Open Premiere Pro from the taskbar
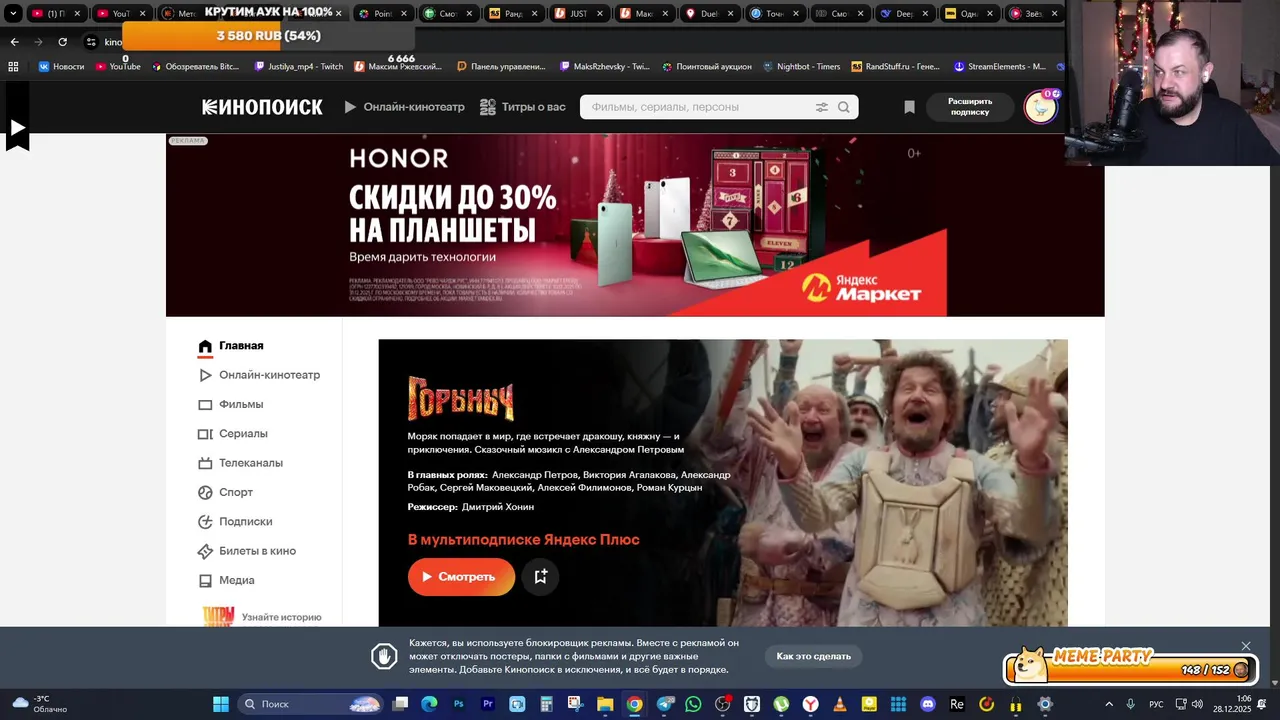The height and width of the screenshot is (720, 1280). pyautogui.click(x=488, y=704)
